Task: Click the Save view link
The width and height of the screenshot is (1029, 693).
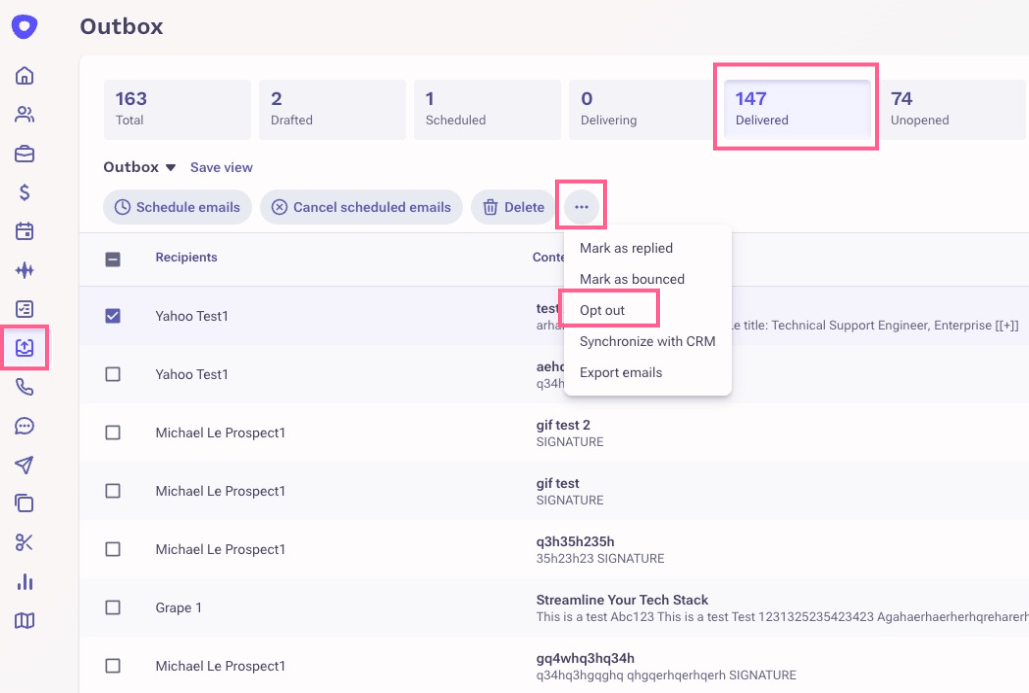Action: pyautogui.click(x=221, y=167)
